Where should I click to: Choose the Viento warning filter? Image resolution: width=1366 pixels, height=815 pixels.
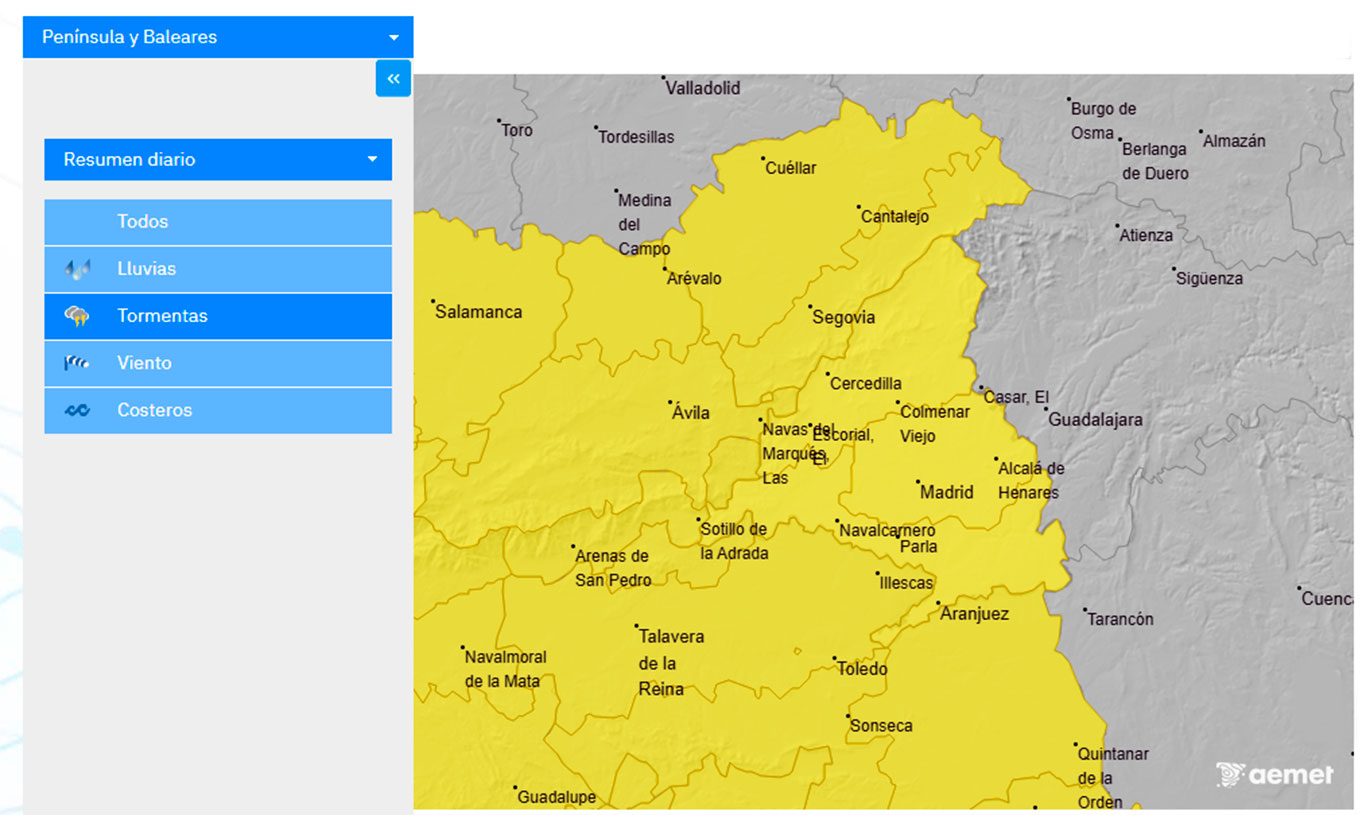pos(218,363)
